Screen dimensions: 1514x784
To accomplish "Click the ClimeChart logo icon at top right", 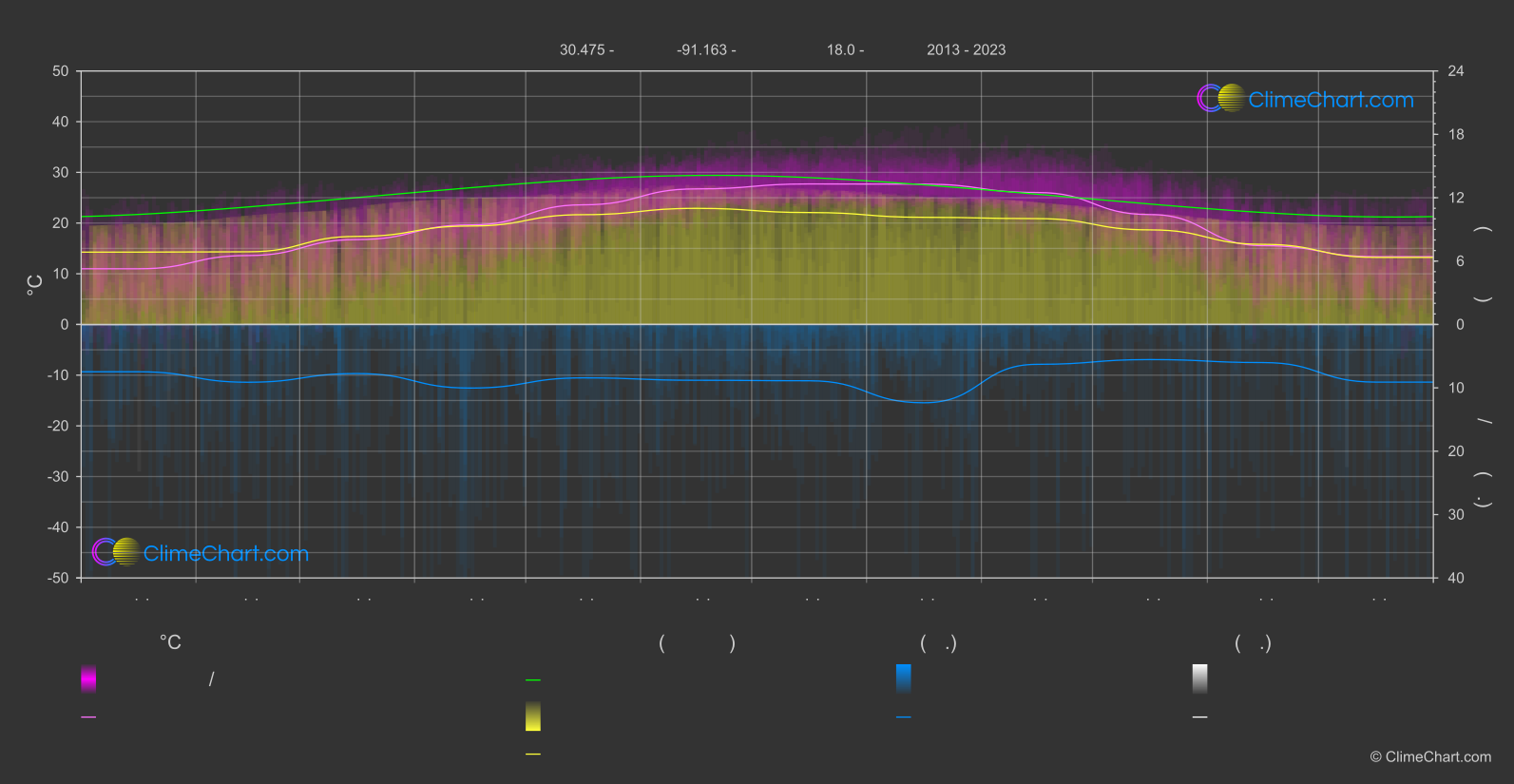I will click(x=1220, y=98).
